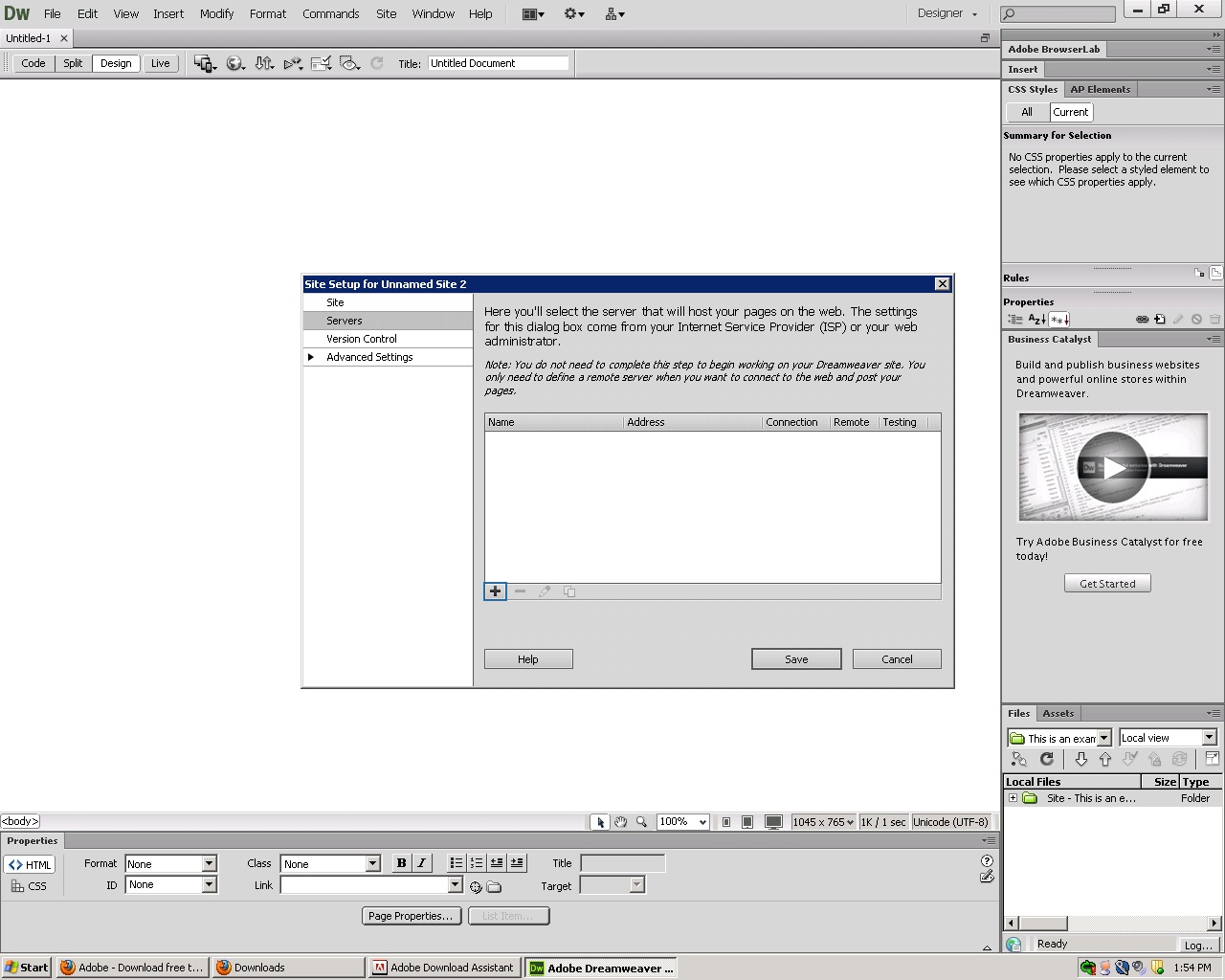Open the Insert menu
Image resolution: width=1225 pixels, height=980 pixels.
pos(168,13)
